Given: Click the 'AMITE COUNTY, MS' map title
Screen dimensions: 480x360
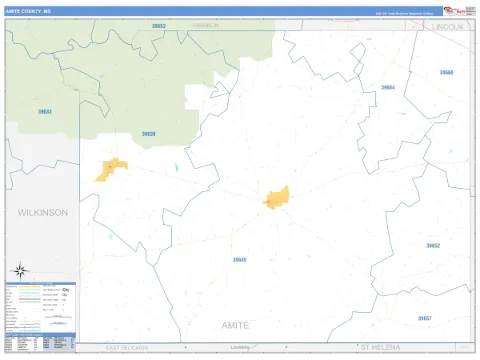Looking at the screenshot, I should point(28,11).
